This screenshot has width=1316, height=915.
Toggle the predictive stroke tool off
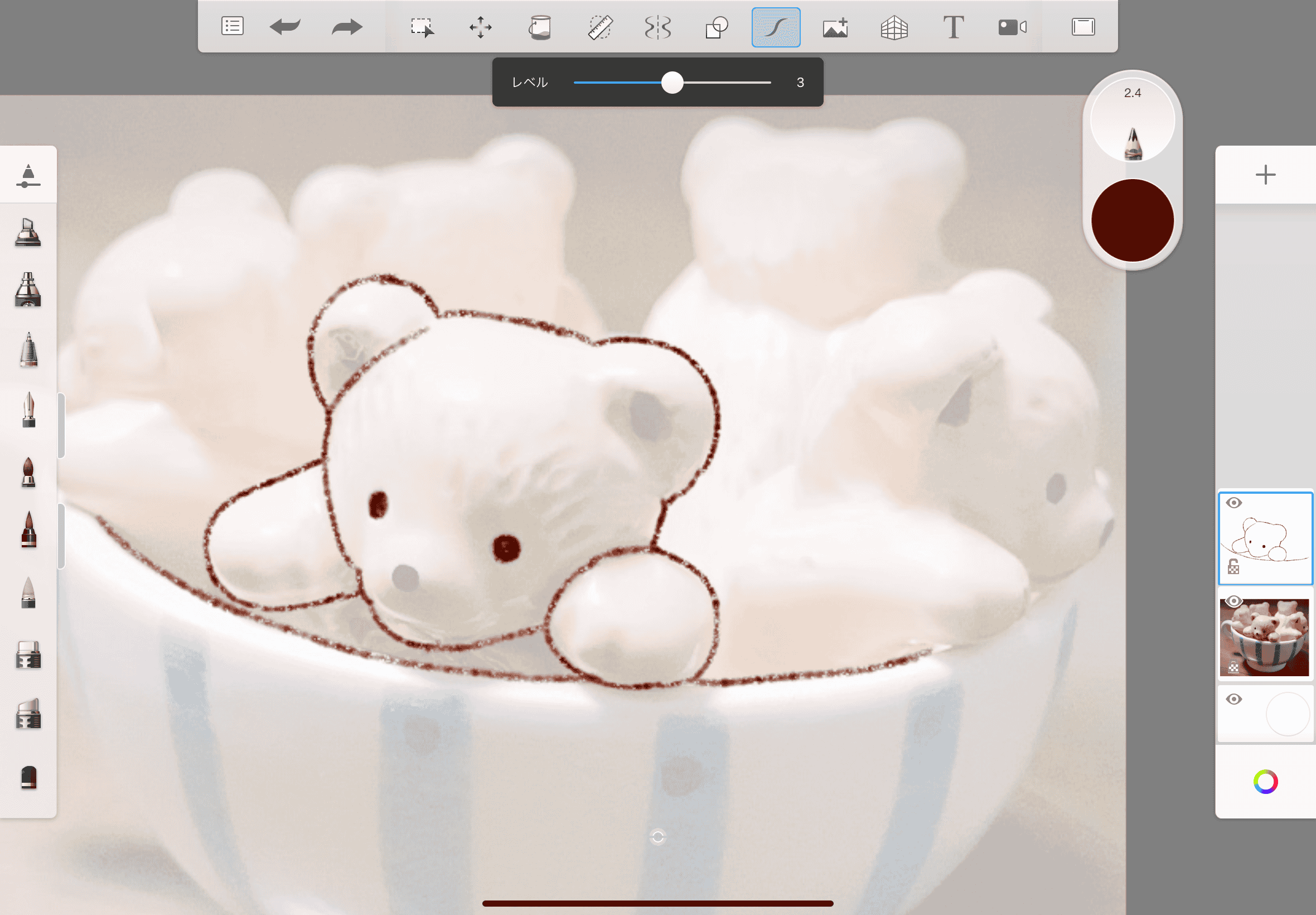776,27
